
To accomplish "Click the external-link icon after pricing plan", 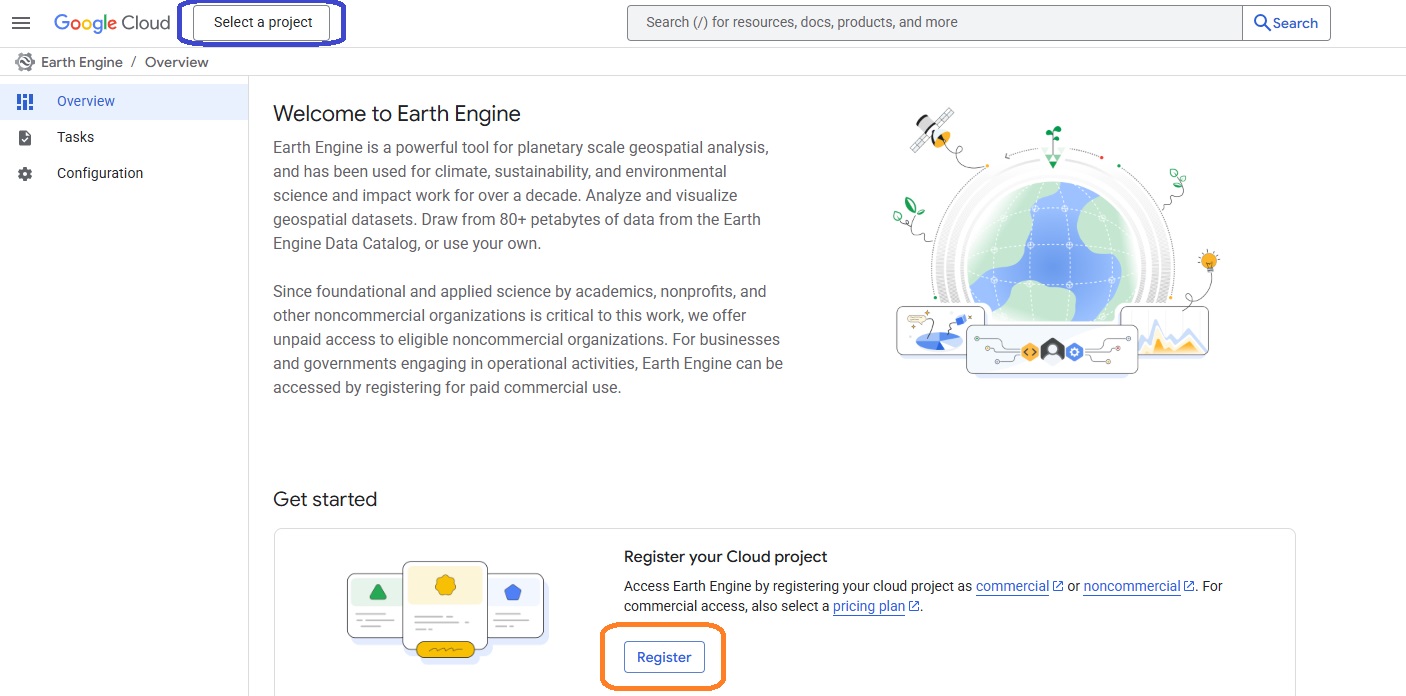I will [x=915, y=607].
